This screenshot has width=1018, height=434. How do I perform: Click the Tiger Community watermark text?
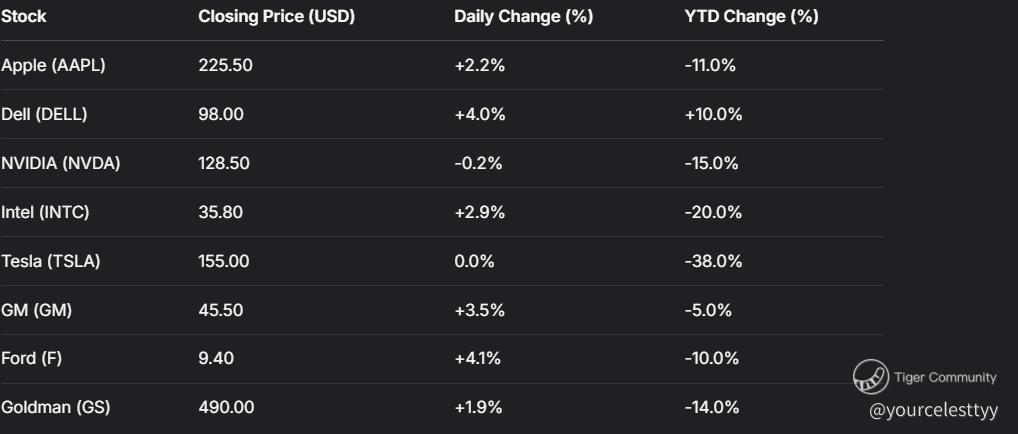click(944, 377)
